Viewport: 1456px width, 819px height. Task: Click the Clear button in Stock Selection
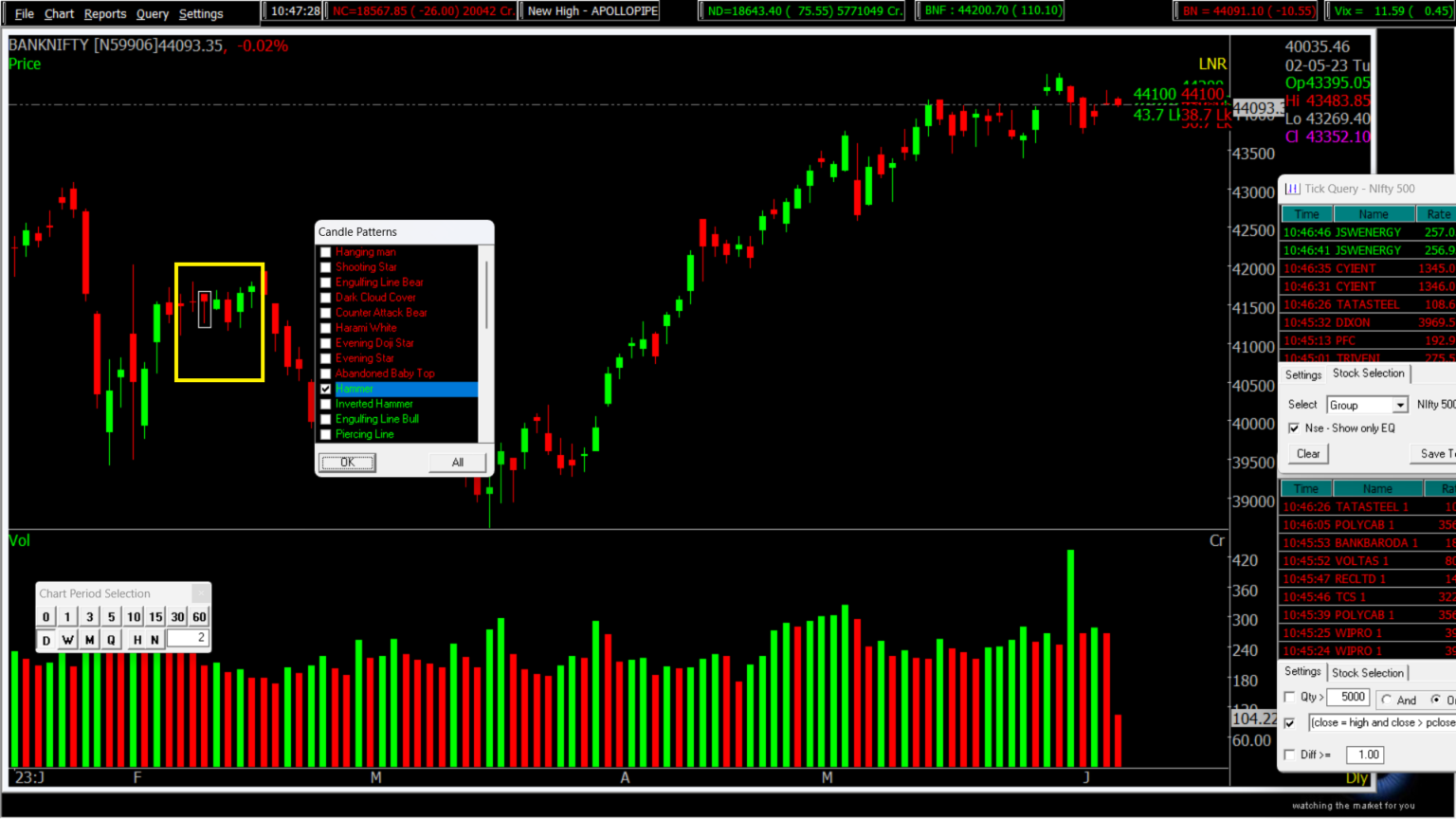point(1308,453)
